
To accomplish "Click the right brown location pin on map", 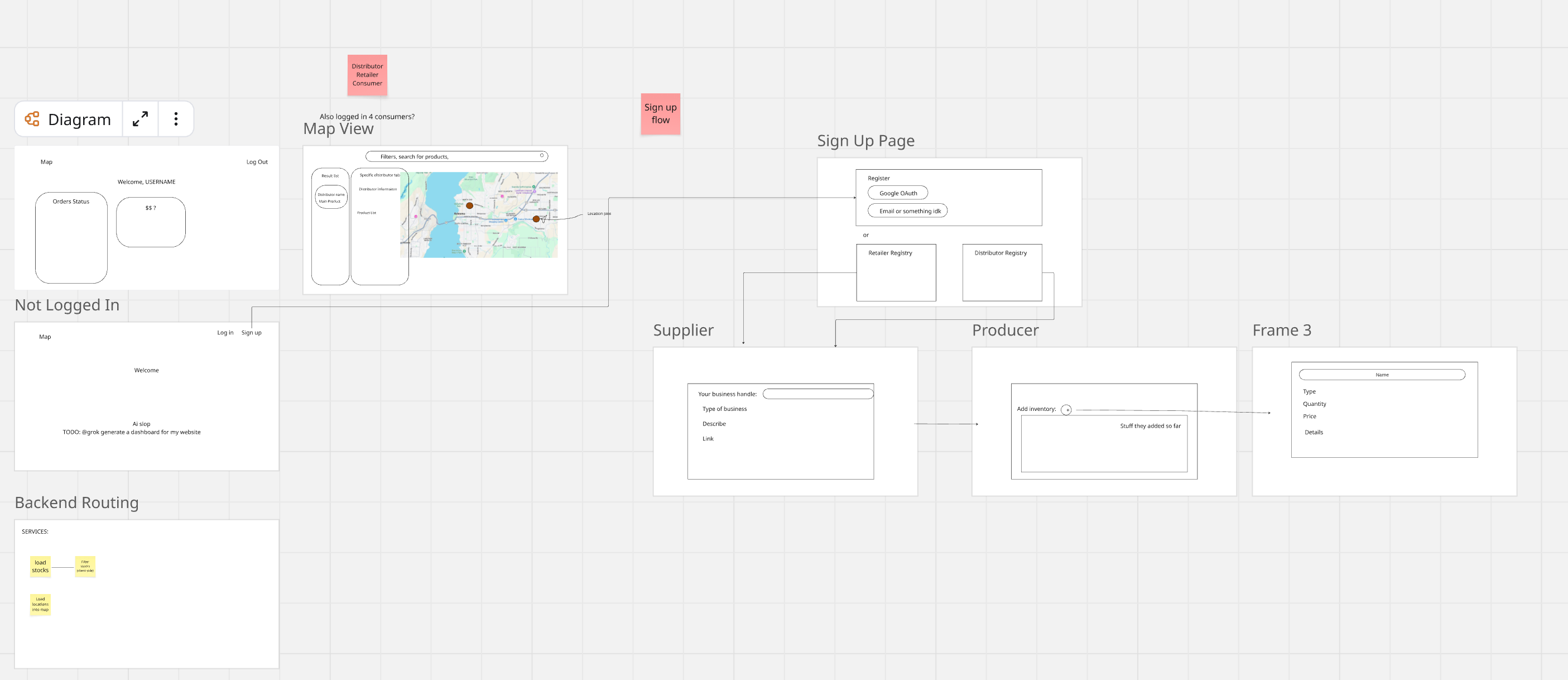I will [536, 218].
